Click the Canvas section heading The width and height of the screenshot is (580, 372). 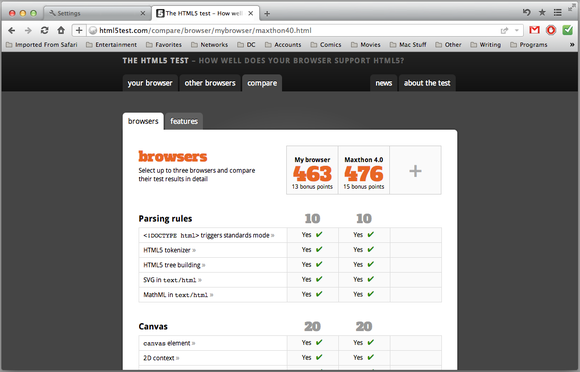153,327
